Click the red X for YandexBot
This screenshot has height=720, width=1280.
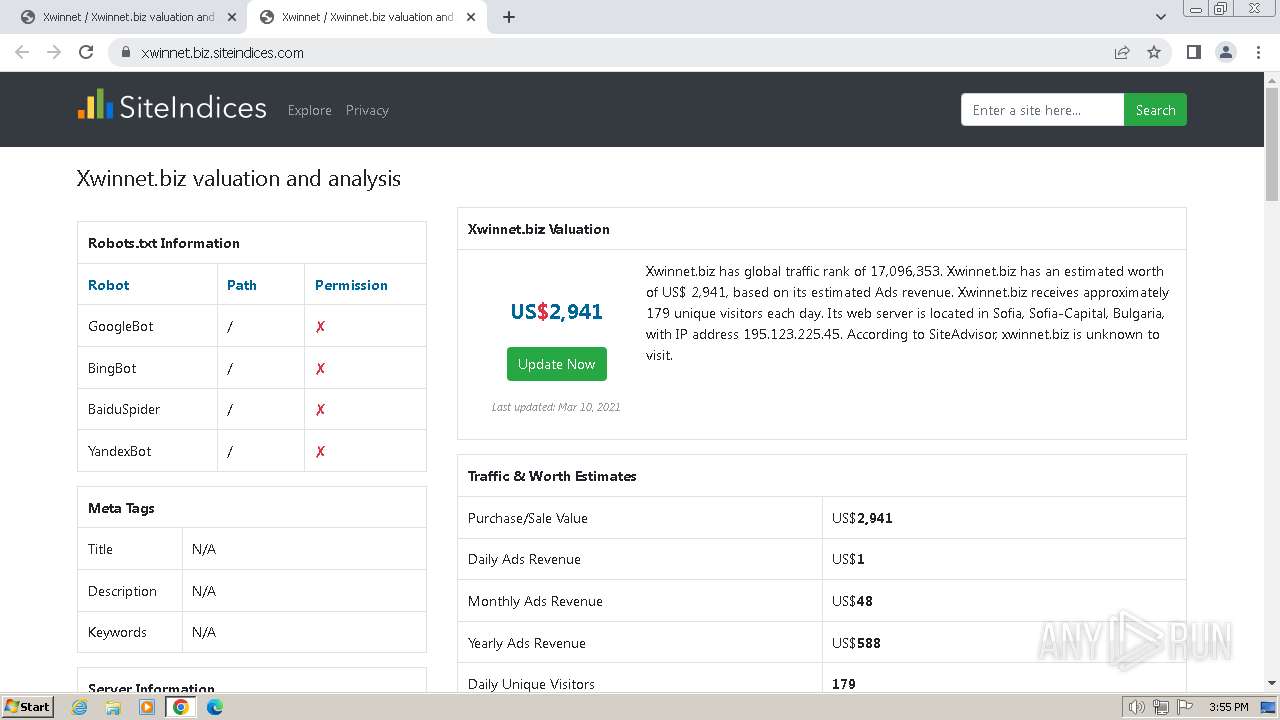click(x=321, y=451)
